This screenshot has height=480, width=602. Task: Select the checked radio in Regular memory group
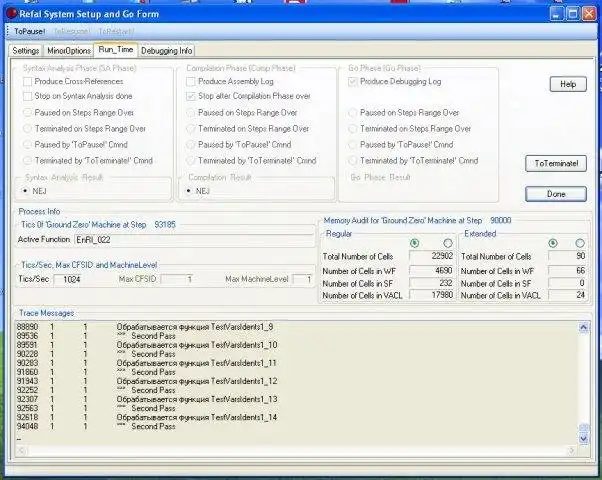tap(414, 243)
